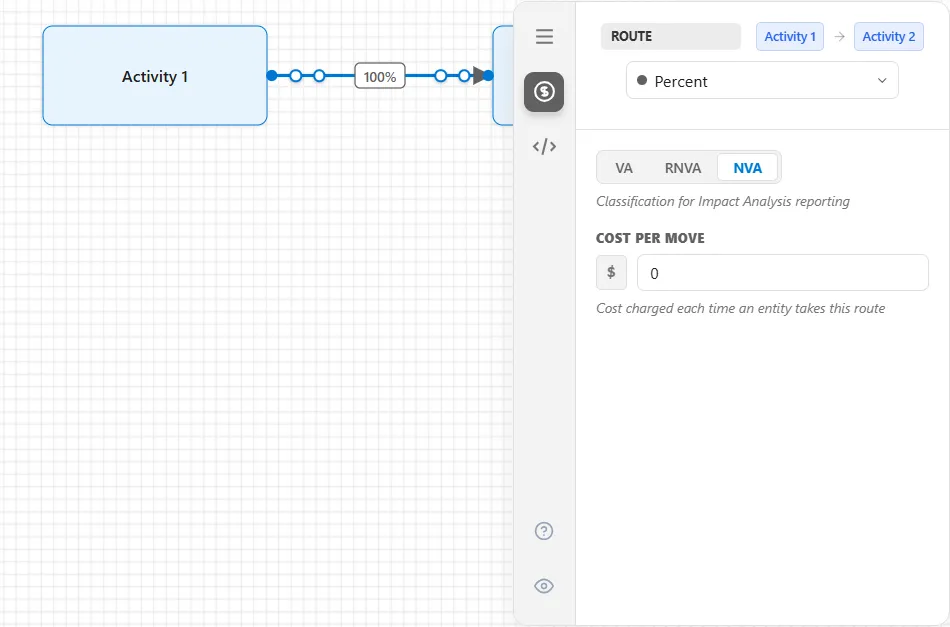Click the arrow between Activity 1 and Activity 2 chips
This screenshot has width=950, height=627.
click(x=839, y=36)
